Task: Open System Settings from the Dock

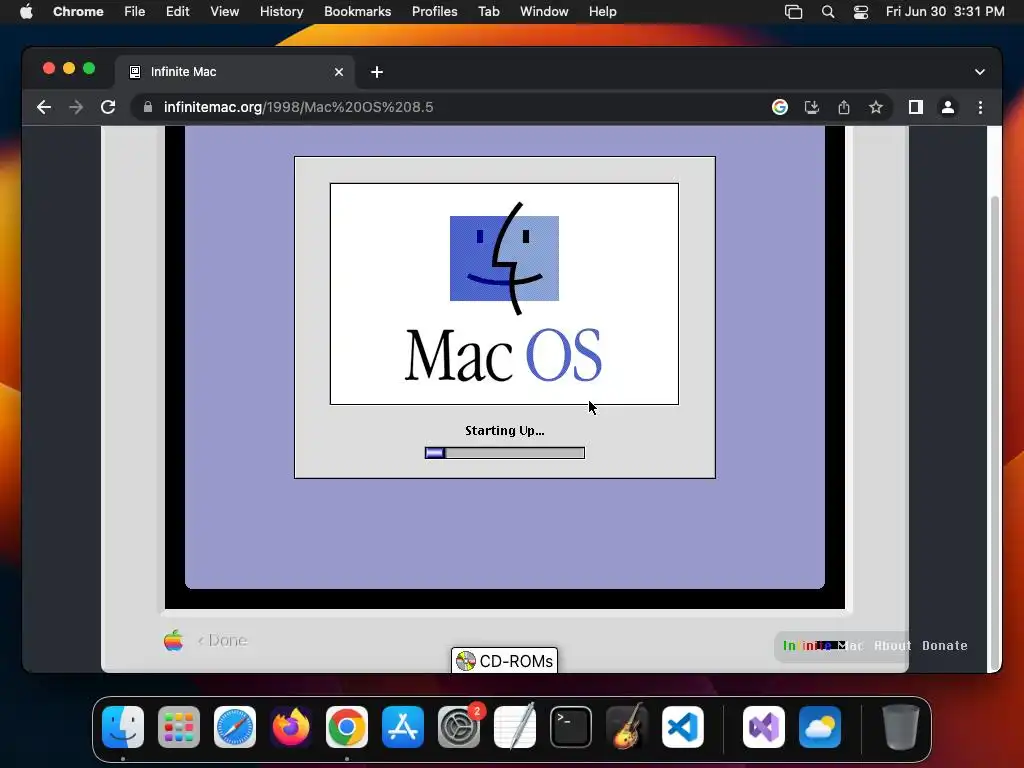Action: 459,727
